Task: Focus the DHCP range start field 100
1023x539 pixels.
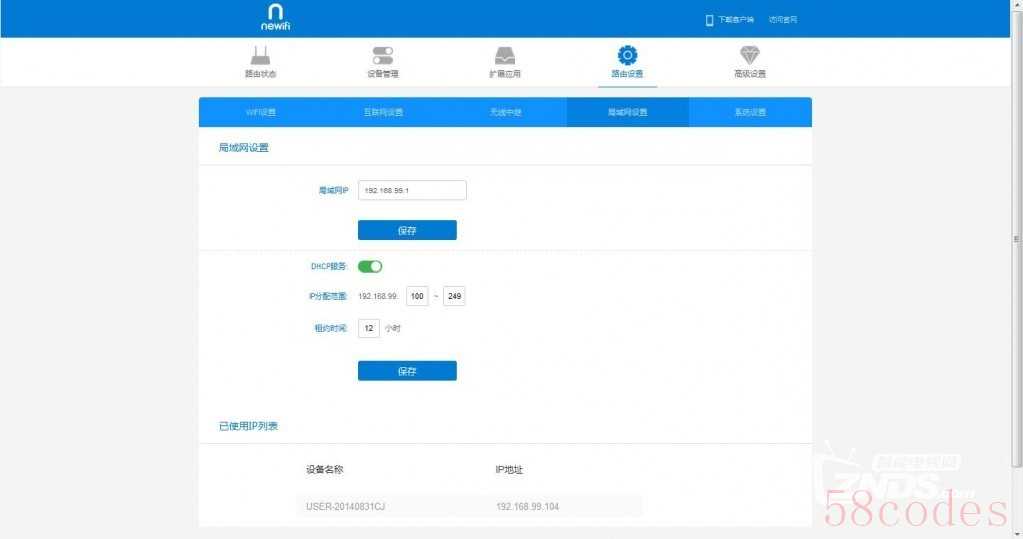Action: point(417,297)
